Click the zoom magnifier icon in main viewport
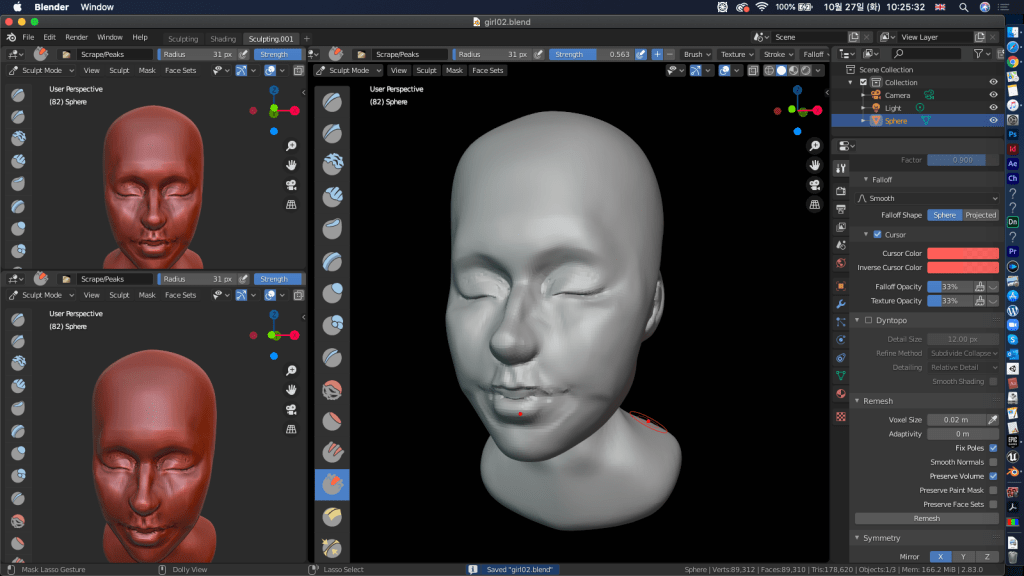Image resolution: width=1024 pixels, height=576 pixels. pos(815,146)
